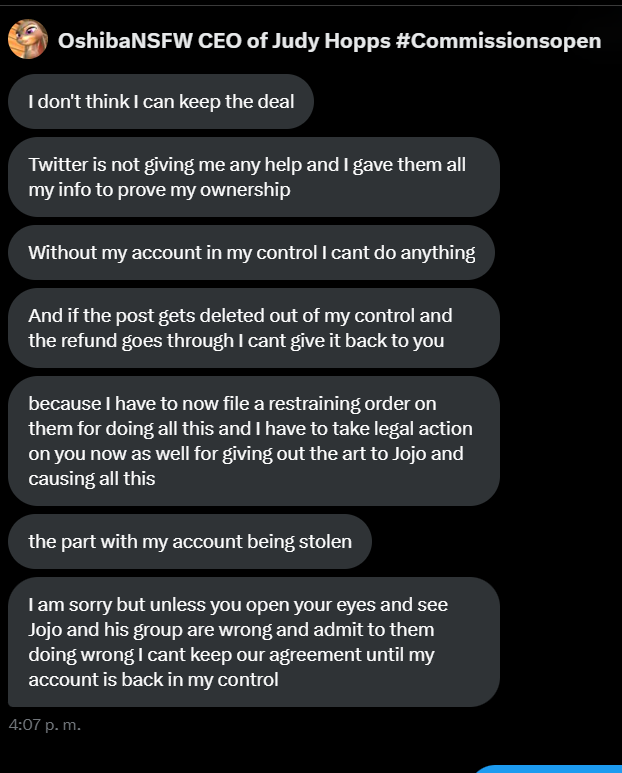The image size is (622, 773).
Task: Click the 4:07 p. m. timestamp
Action: pyautogui.click(x=44, y=725)
